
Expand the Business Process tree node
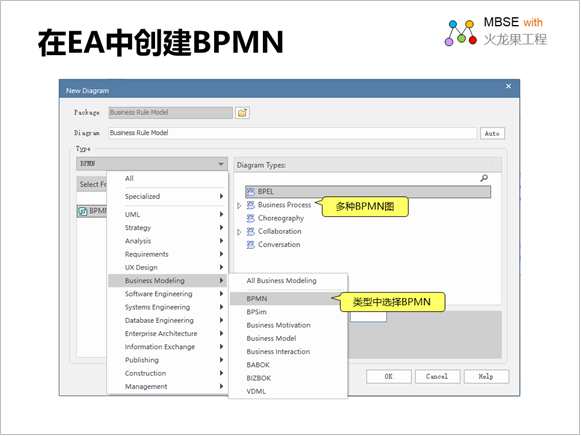239,205
